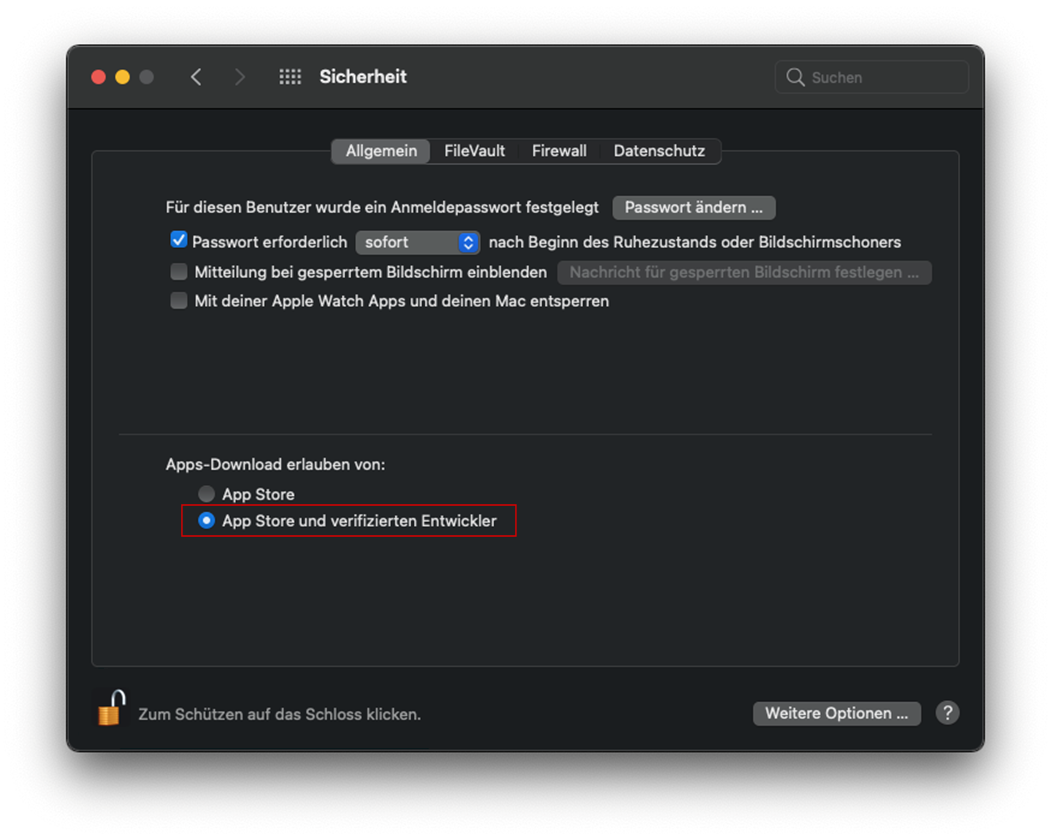Disable the Passwort erforderlich checkbox
1051x840 pixels.
point(179,240)
